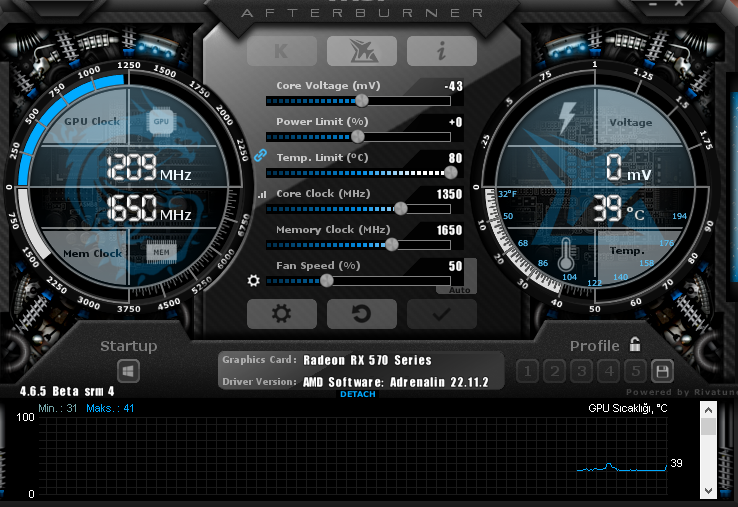Open fan settings gear beside Fan Speed
738x507 pixels.
tap(254, 281)
